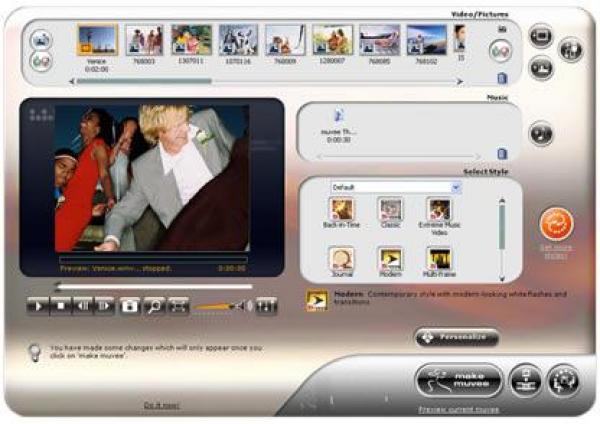The height and width of the screenshot is (424, 600).
Task: Stop the preview playback
Action: tap(62, 306)
